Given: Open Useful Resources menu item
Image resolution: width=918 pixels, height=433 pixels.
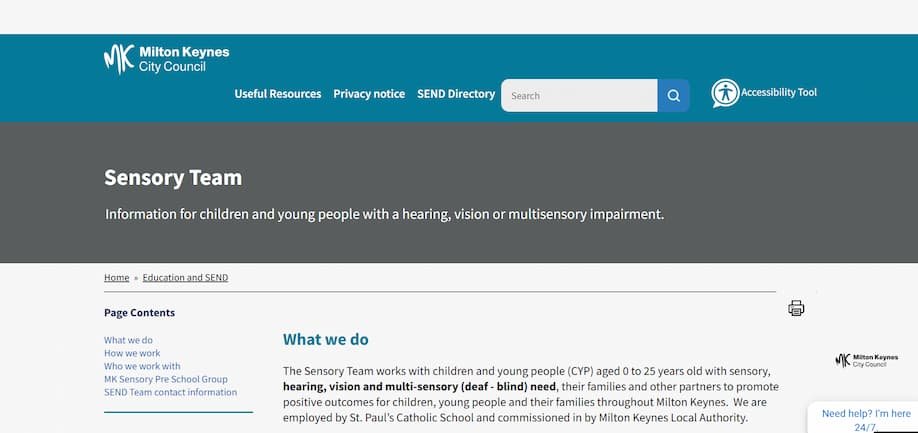Looking at the screenshot, I should point(278,94).
